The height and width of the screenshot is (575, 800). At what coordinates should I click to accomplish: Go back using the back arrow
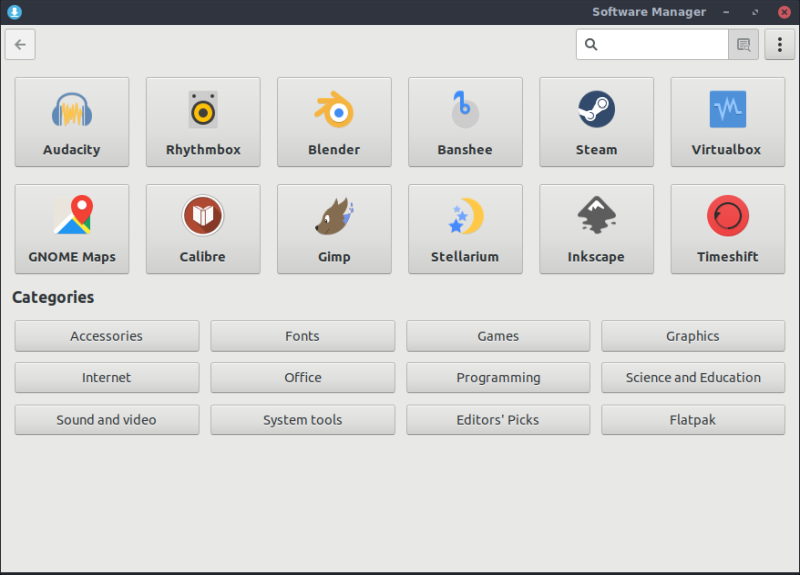(20, 45)
